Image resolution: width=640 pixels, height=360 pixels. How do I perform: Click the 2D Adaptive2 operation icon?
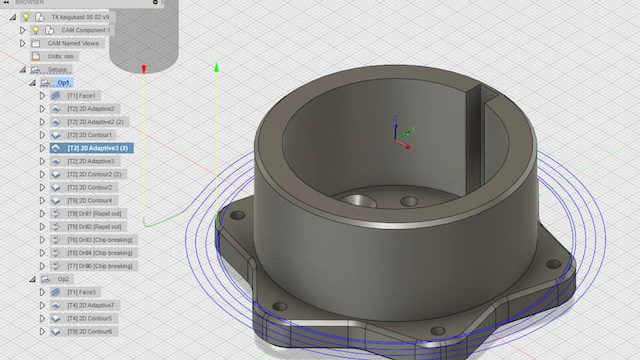tap(56, 109)
